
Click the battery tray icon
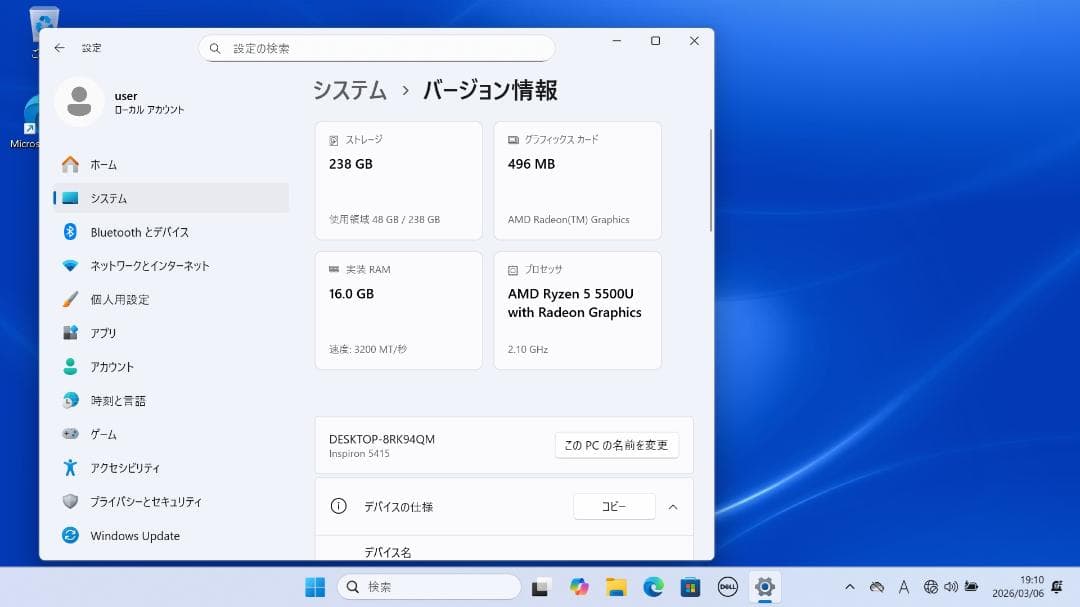(971, 587)
